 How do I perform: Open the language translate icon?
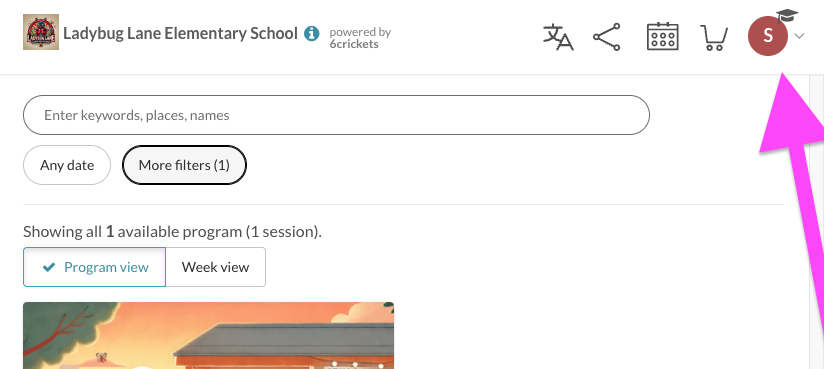(x=558, y=37)
